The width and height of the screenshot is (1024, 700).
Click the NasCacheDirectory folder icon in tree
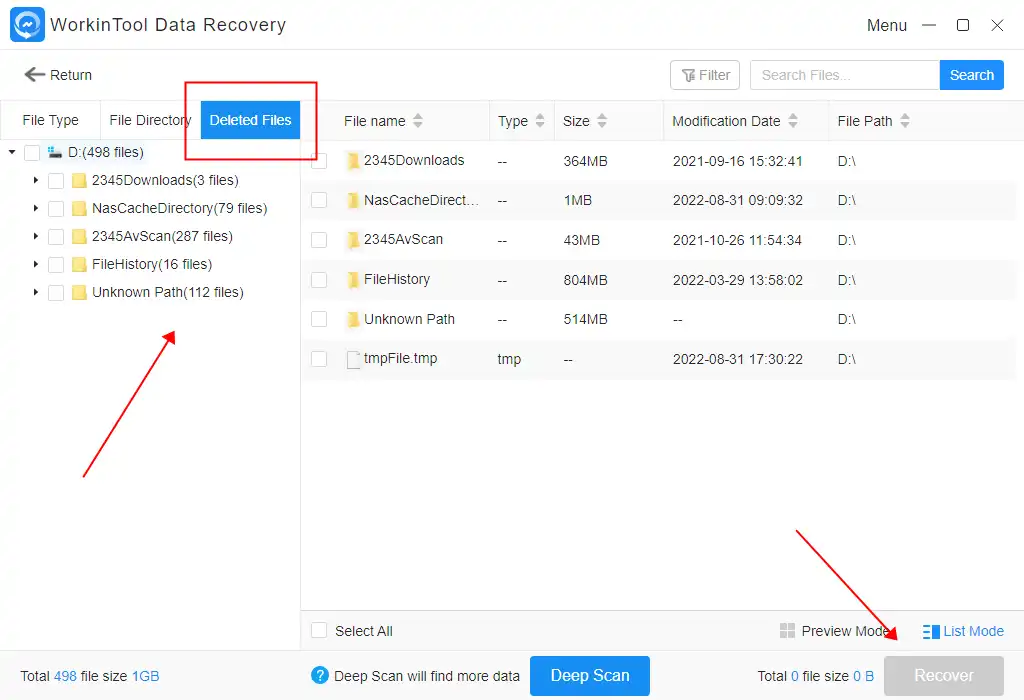click(79, 208)
